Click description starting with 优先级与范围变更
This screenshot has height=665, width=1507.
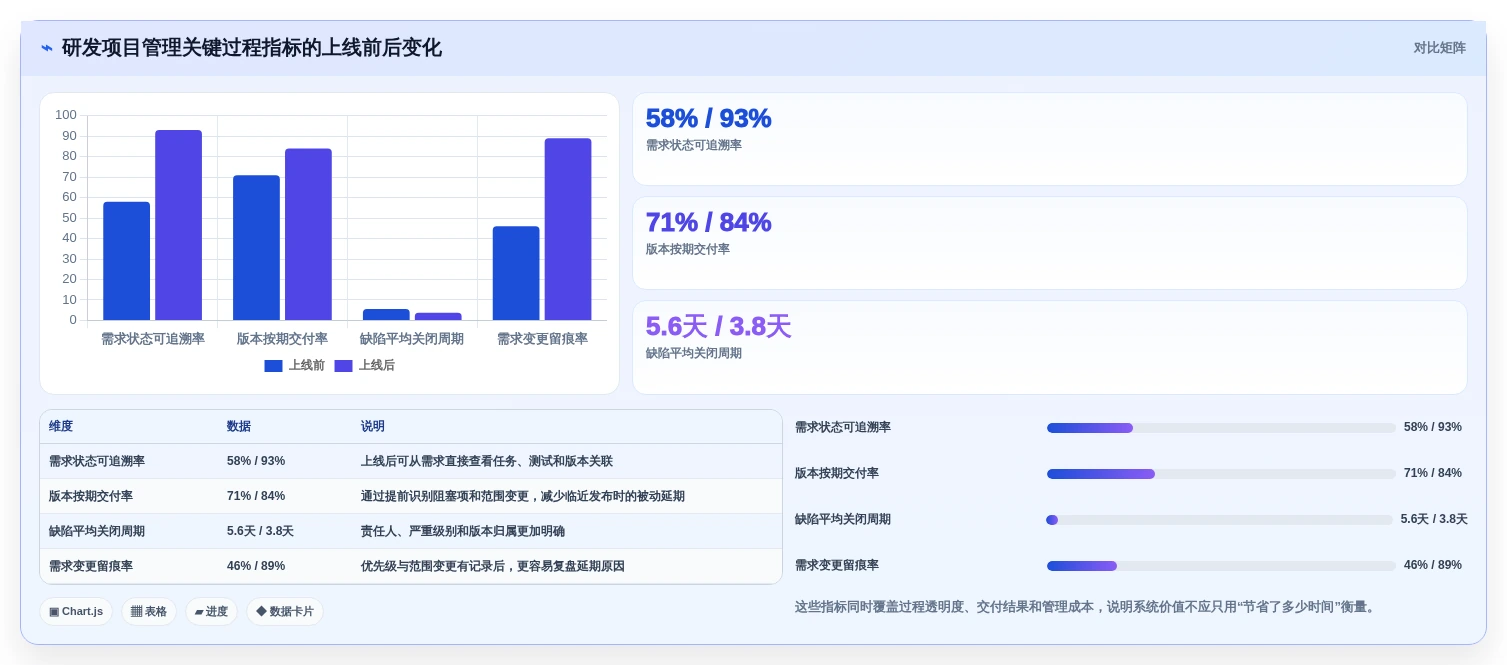493,566
